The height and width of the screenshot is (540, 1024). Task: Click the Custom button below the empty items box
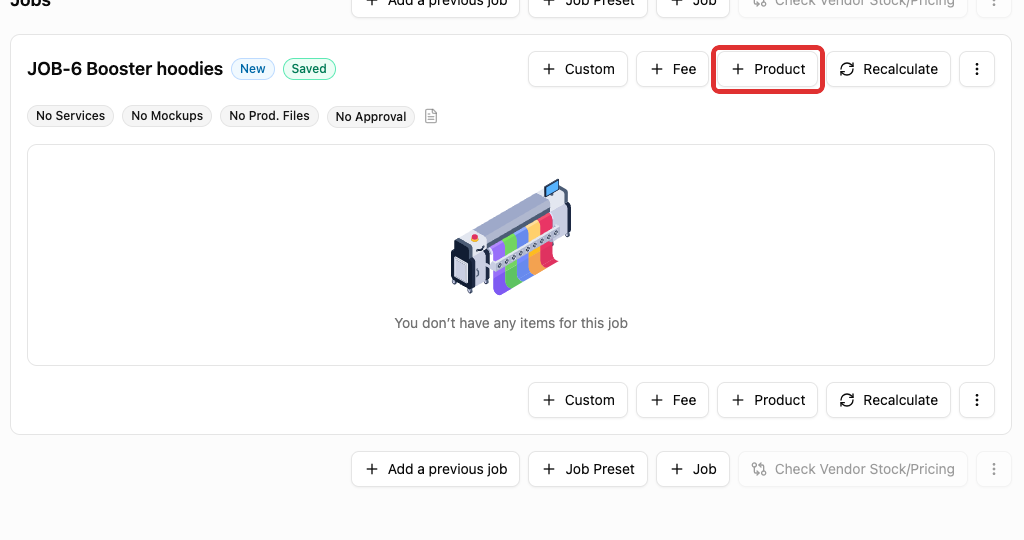click(x=578, y=400)
